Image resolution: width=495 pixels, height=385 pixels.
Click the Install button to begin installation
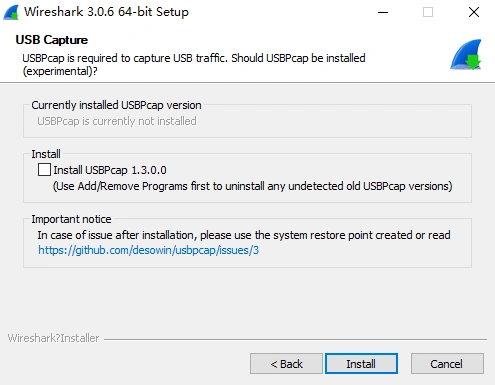pyautogui.click(x=361, y=364)
